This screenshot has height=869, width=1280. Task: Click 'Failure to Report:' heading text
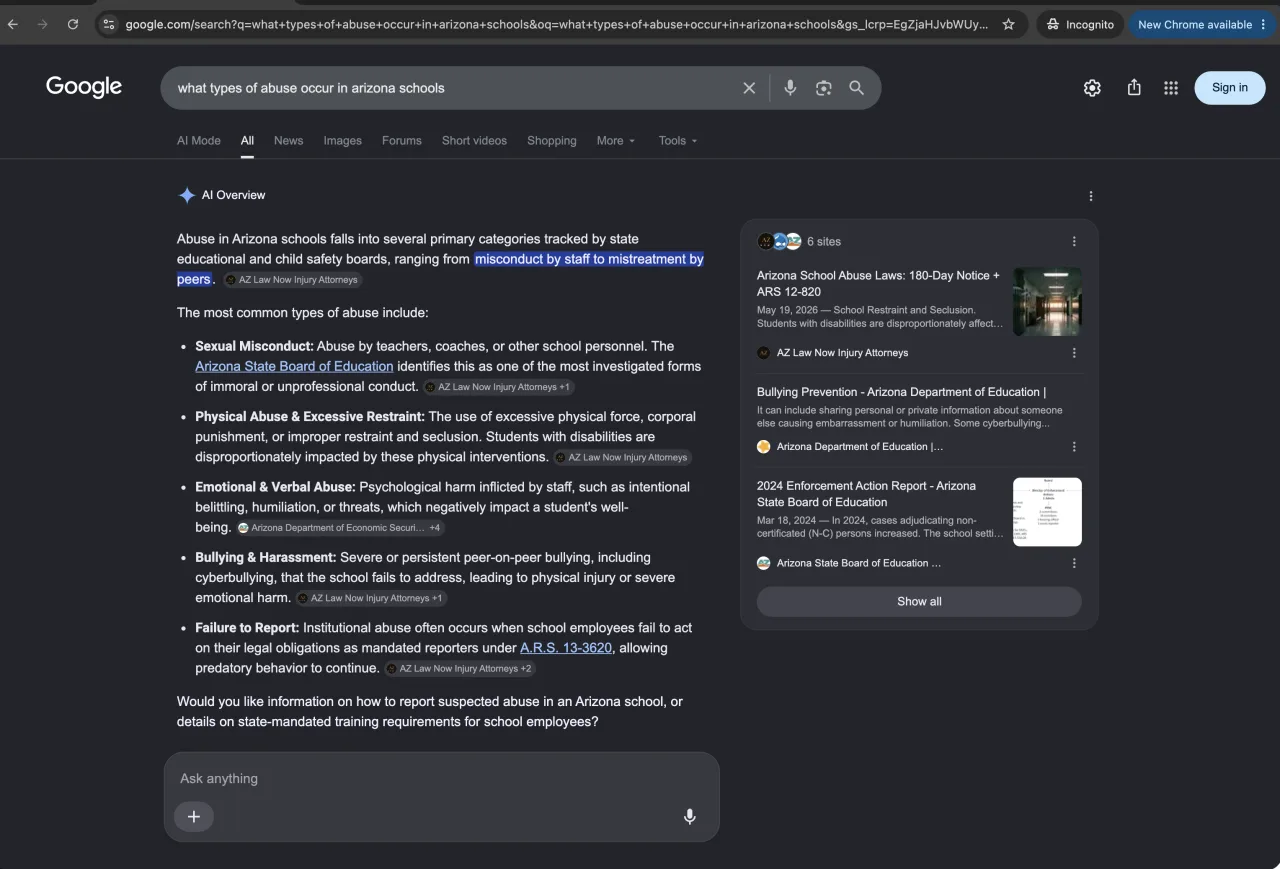[247, 628]
